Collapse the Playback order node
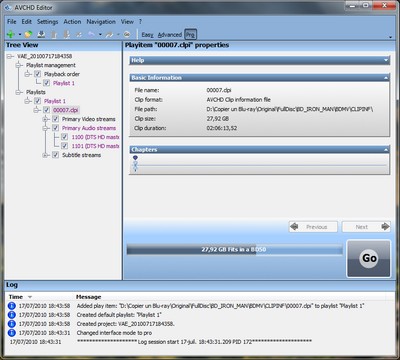400x360 pixels. coord(28,74)
